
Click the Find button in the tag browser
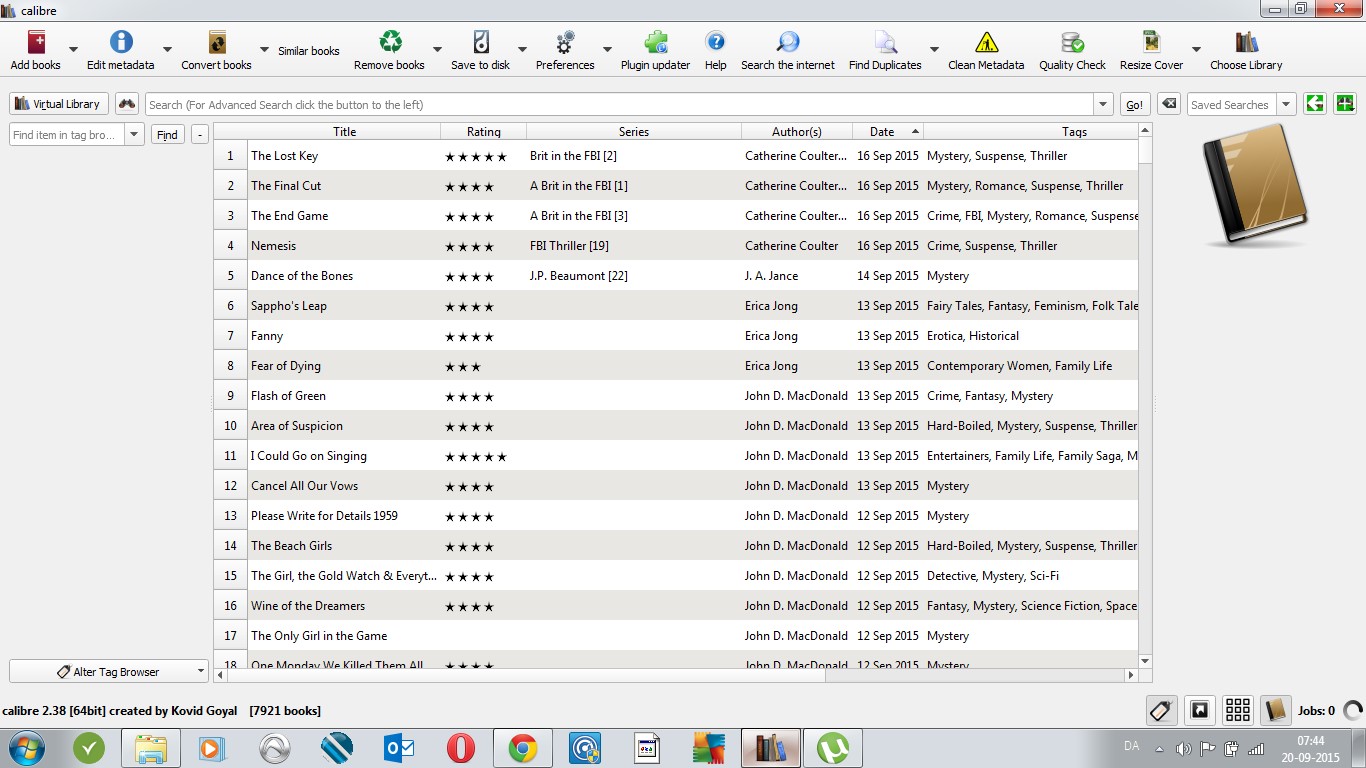pos(168,134)
